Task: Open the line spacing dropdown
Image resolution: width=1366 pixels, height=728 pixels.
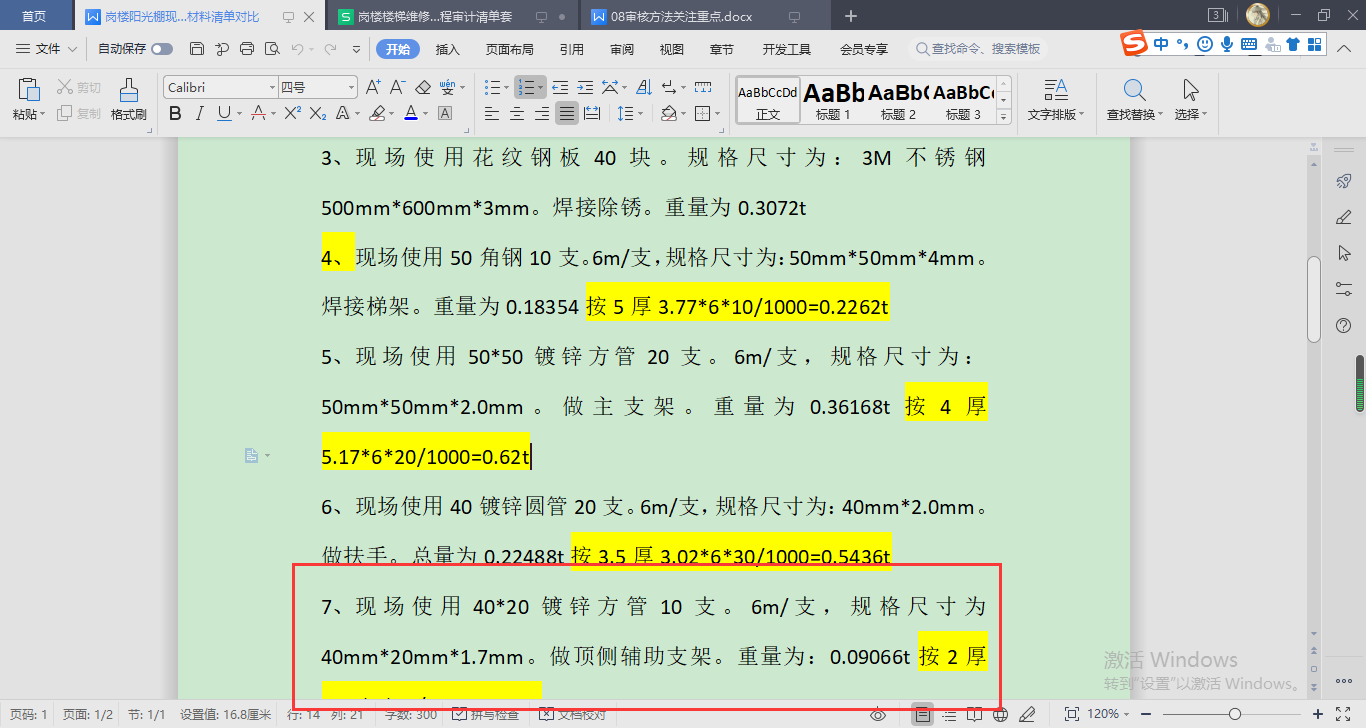Action: coord(641,113)
